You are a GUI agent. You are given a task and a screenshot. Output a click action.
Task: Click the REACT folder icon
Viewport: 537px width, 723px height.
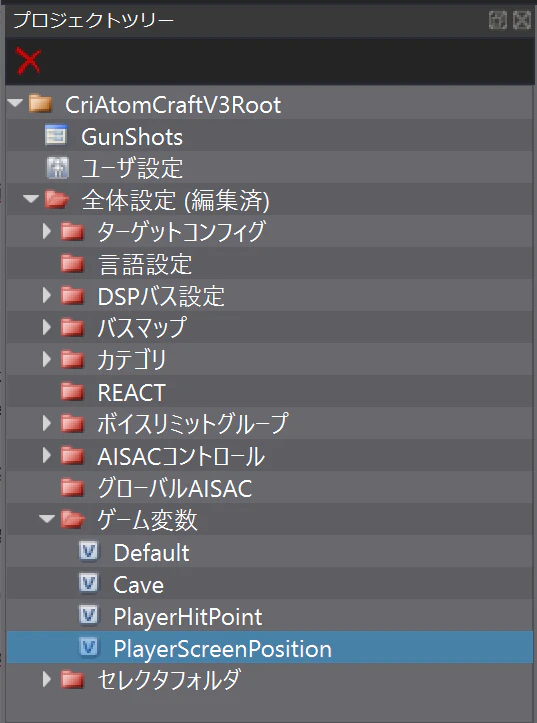click(x=72, y=392)
